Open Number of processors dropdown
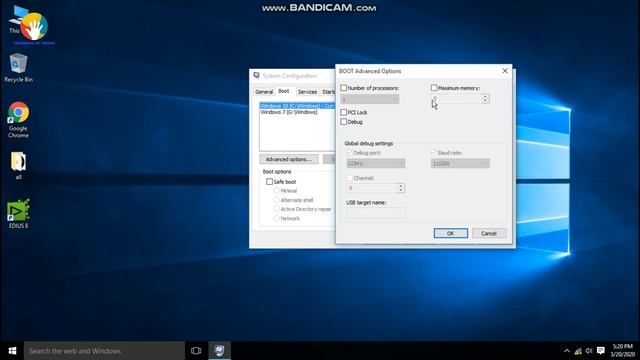 [370, 99]
